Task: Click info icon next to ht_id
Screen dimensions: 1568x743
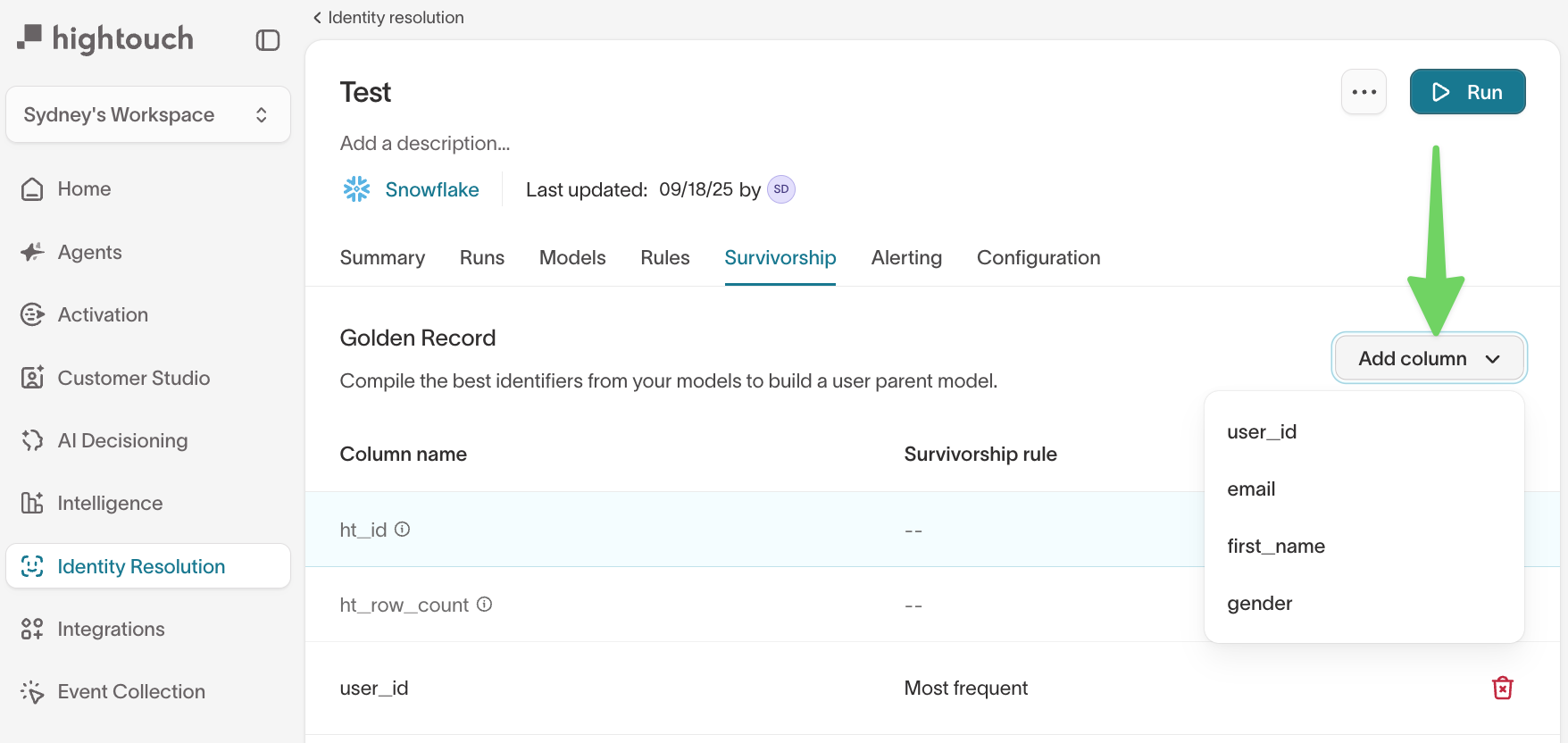Action: pyautogui.click(x=403, y=530)
